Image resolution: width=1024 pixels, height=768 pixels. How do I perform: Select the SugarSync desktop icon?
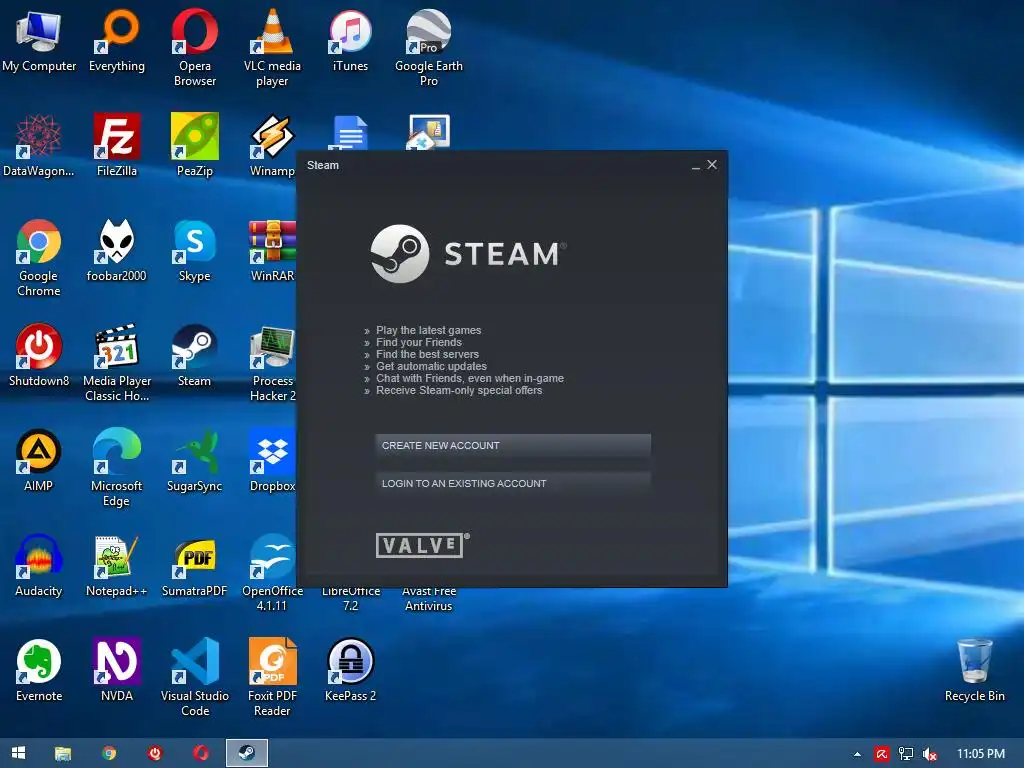click(195, 461)
